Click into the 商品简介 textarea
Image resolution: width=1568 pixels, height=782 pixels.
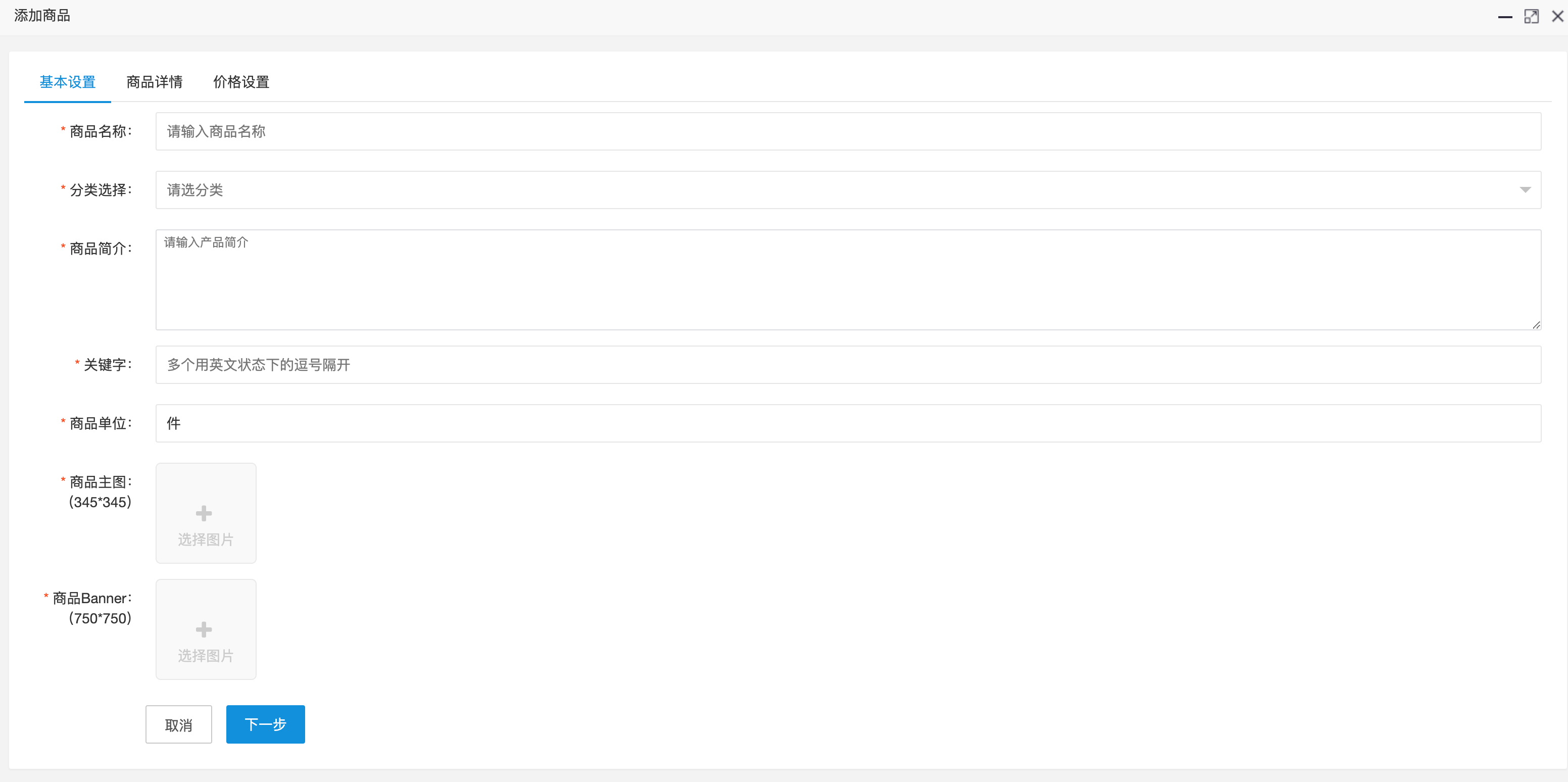click(x=848, y=280)
